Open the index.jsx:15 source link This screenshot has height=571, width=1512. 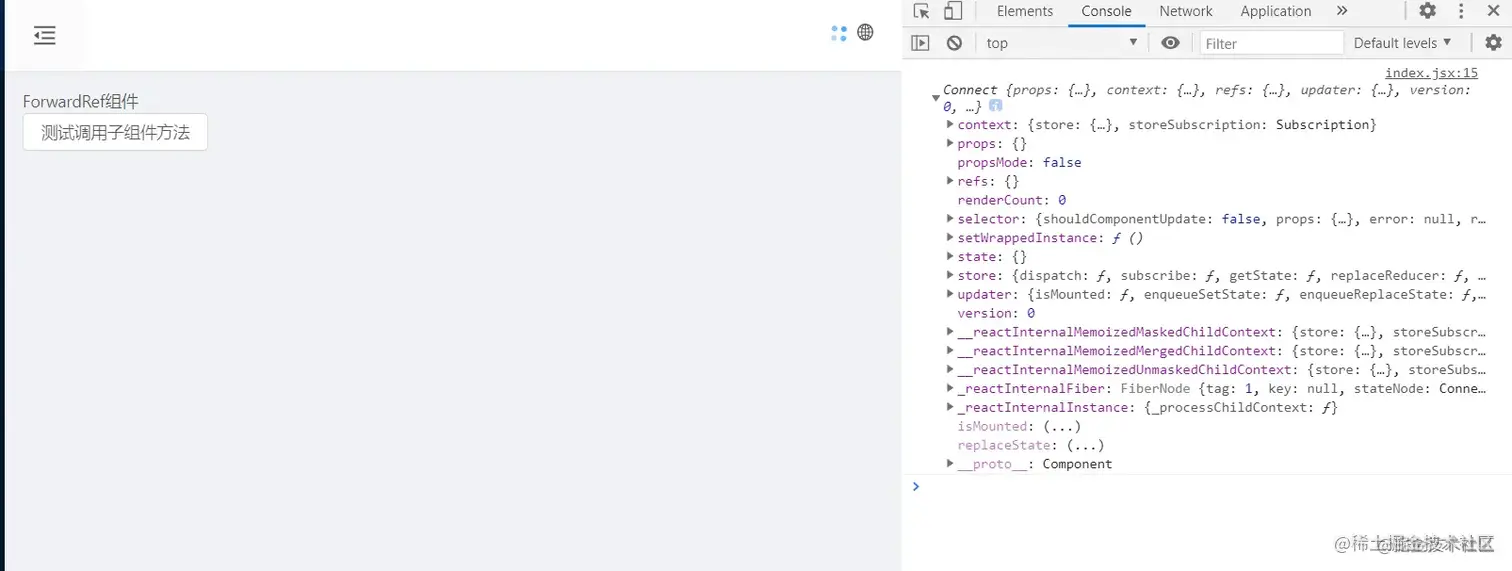click(1431, 73)
